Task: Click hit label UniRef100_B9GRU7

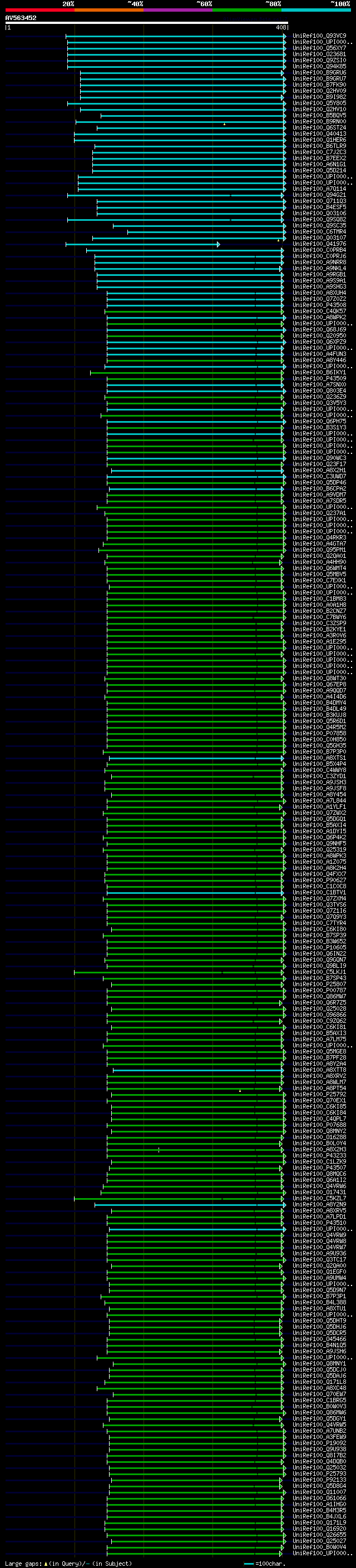Action: 319,78
